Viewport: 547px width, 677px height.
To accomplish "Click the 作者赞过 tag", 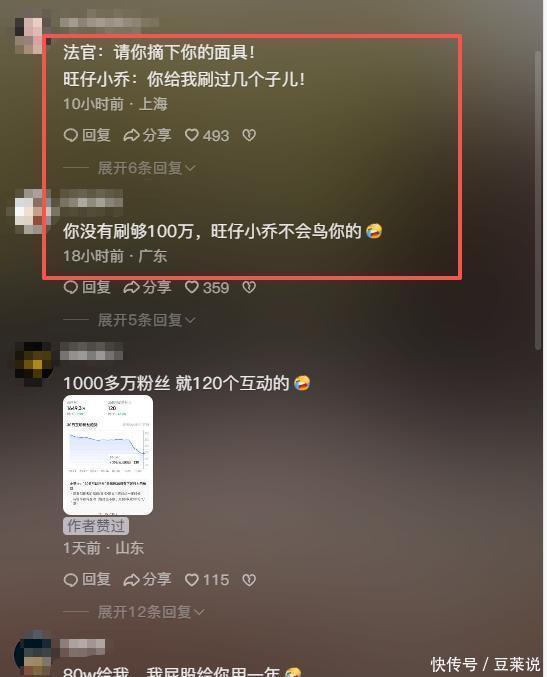I will (96, 525).
